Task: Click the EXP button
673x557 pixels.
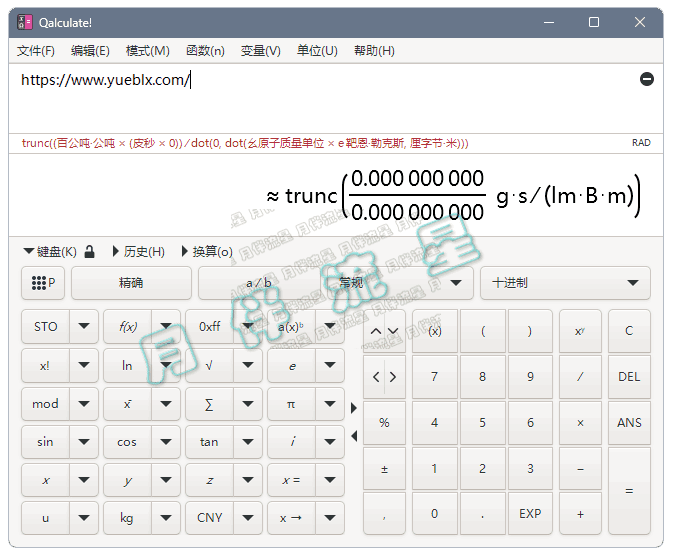Action: (x=530, y=514)
